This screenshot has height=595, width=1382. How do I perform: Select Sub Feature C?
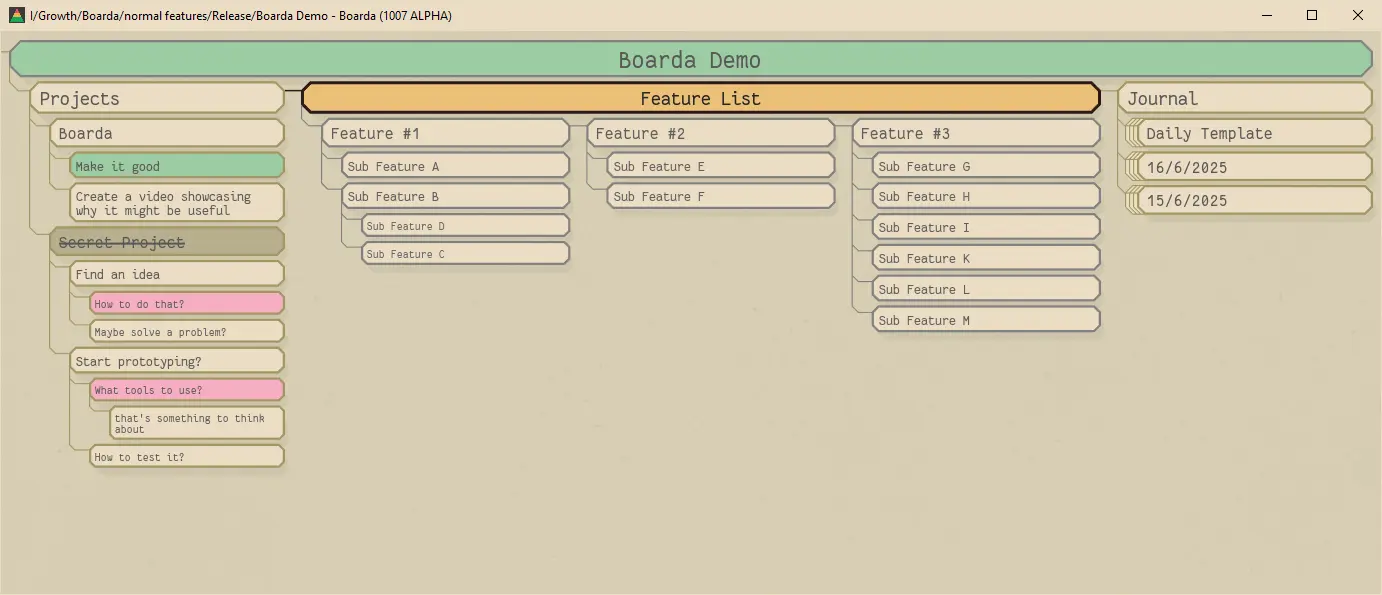465,254
